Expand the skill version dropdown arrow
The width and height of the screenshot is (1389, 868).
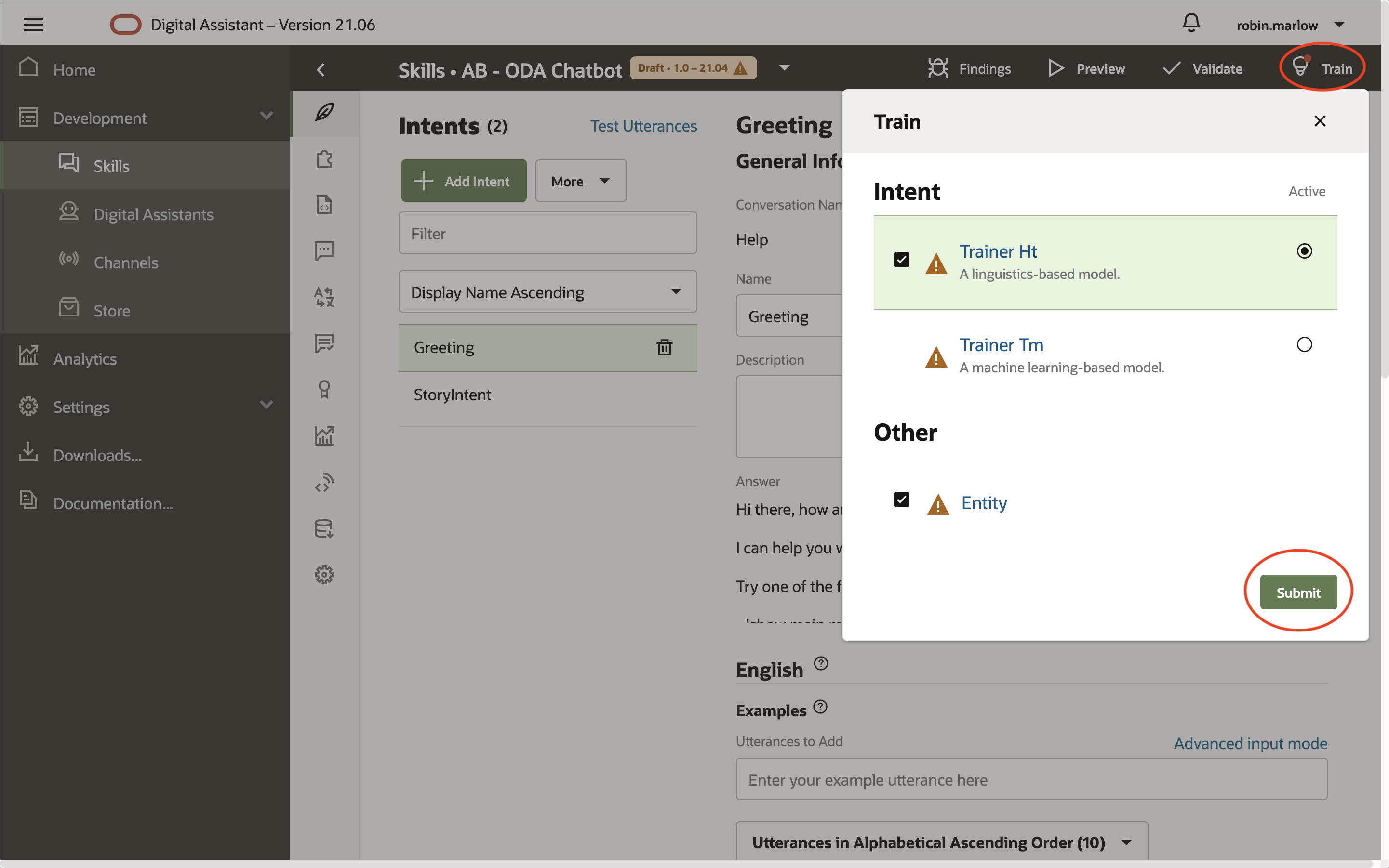point(784,67)
